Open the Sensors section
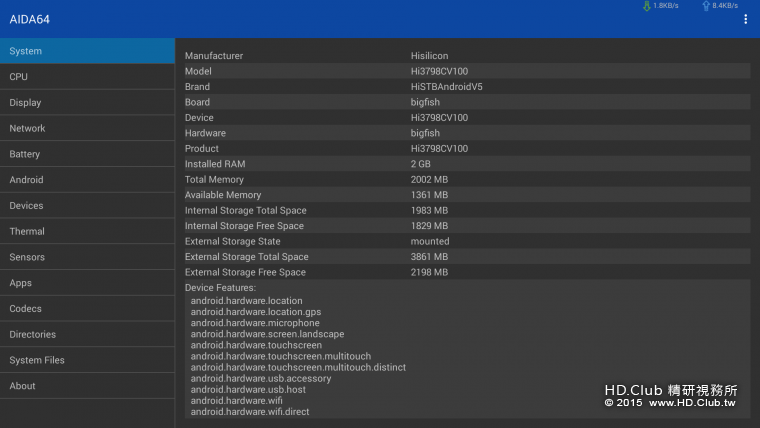This screenshot has width=760, height=428. 87,257
